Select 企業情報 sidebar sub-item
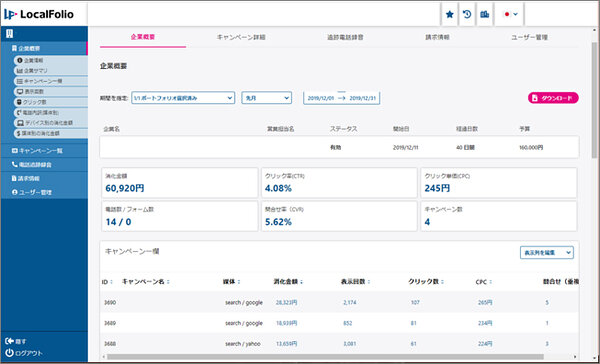Viewport: 600px width, 364px height. pos(51,60)
